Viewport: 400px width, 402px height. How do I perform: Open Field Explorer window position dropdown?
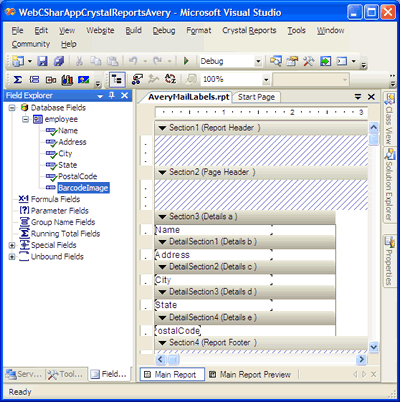coord(100,96)
